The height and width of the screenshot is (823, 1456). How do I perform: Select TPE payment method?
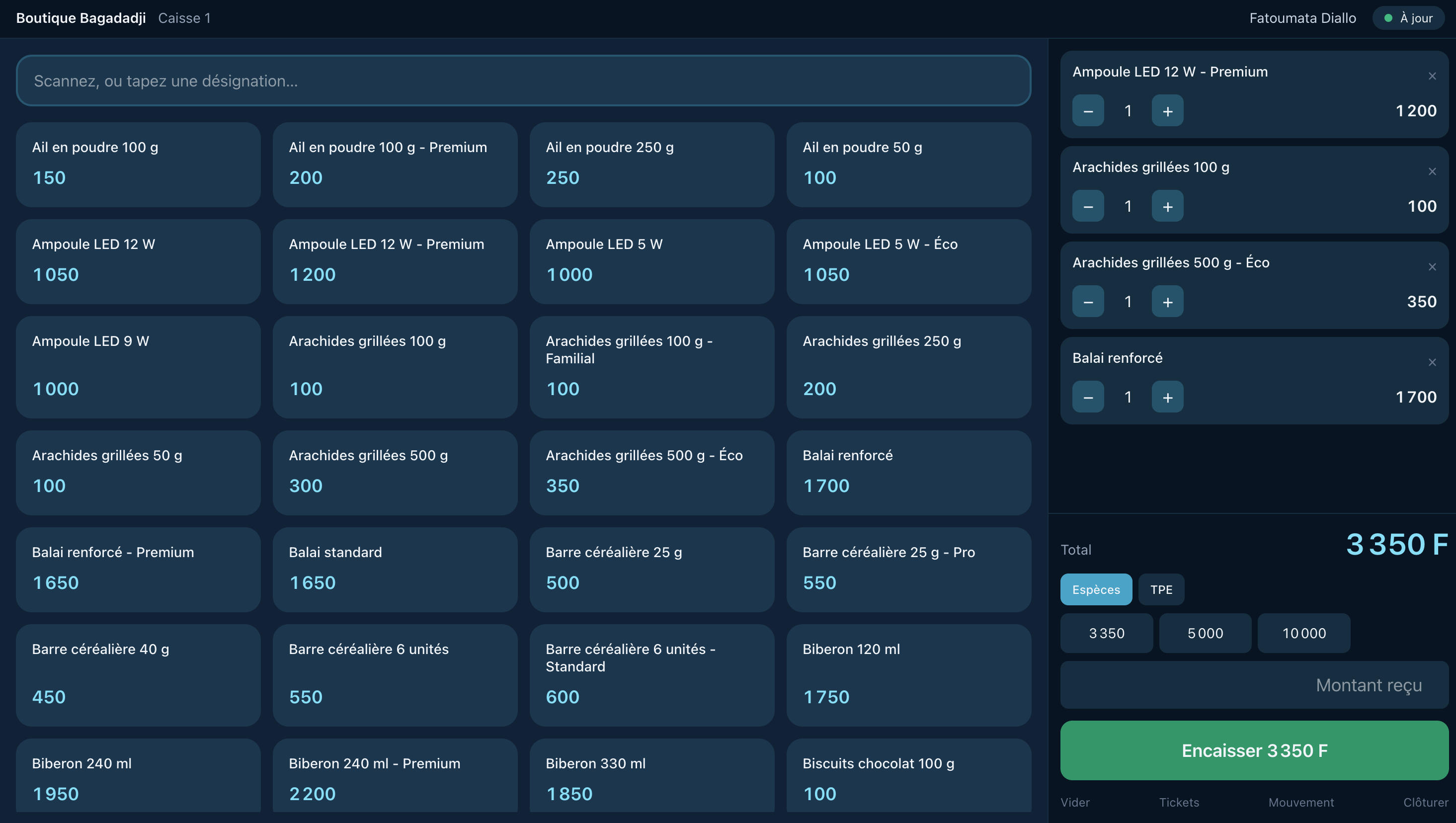pyautogui.click(x=1161, y=589)
